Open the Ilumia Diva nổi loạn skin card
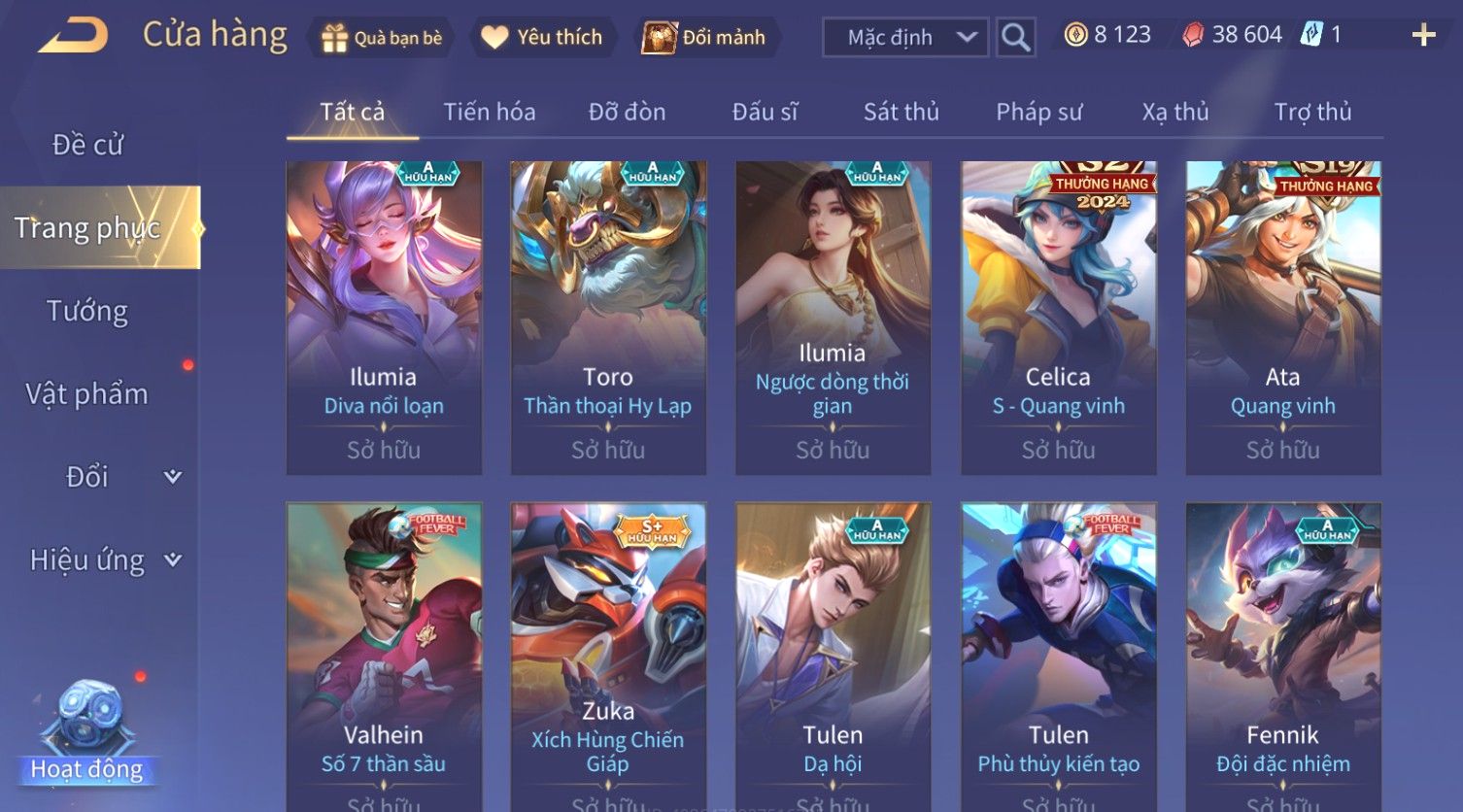The width and height of the screenshot is (1463, 812). [x=384, y=318]
